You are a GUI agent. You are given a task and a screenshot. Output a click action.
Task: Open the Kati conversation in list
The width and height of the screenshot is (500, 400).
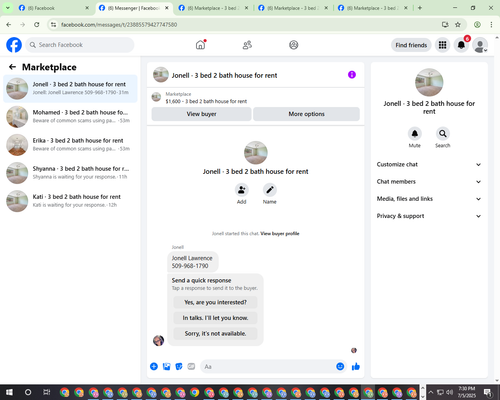[x=70, y=201]
